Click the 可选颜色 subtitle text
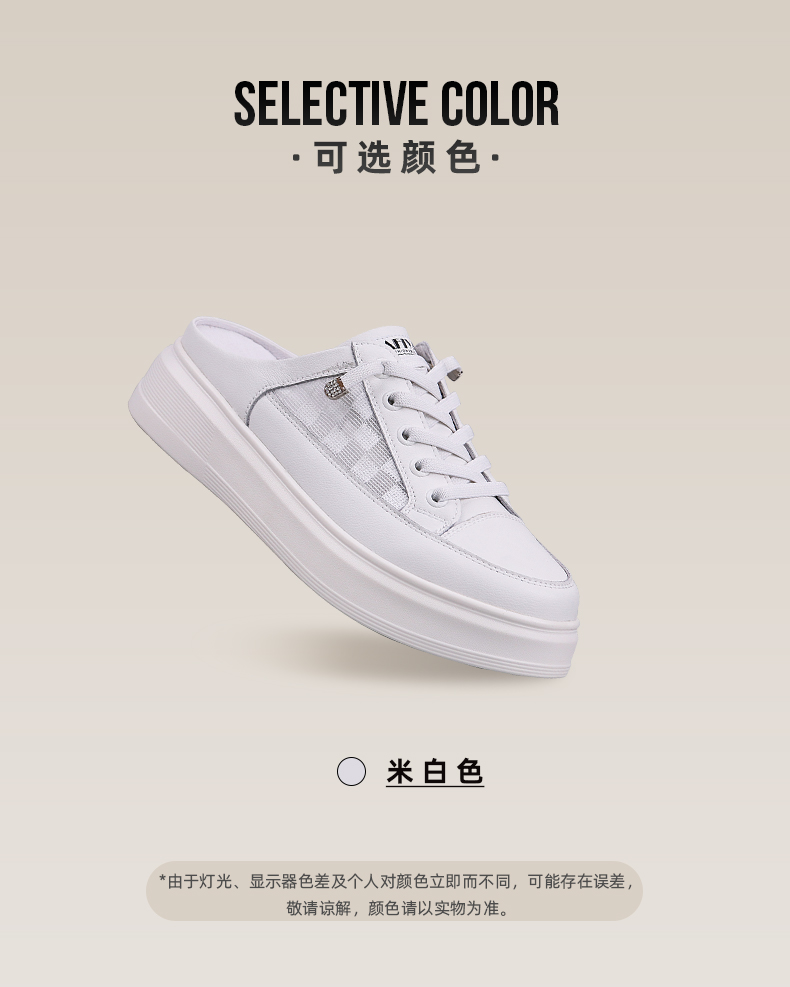Image resolution: width=790 pixels, height=987 pixels. 397,157
